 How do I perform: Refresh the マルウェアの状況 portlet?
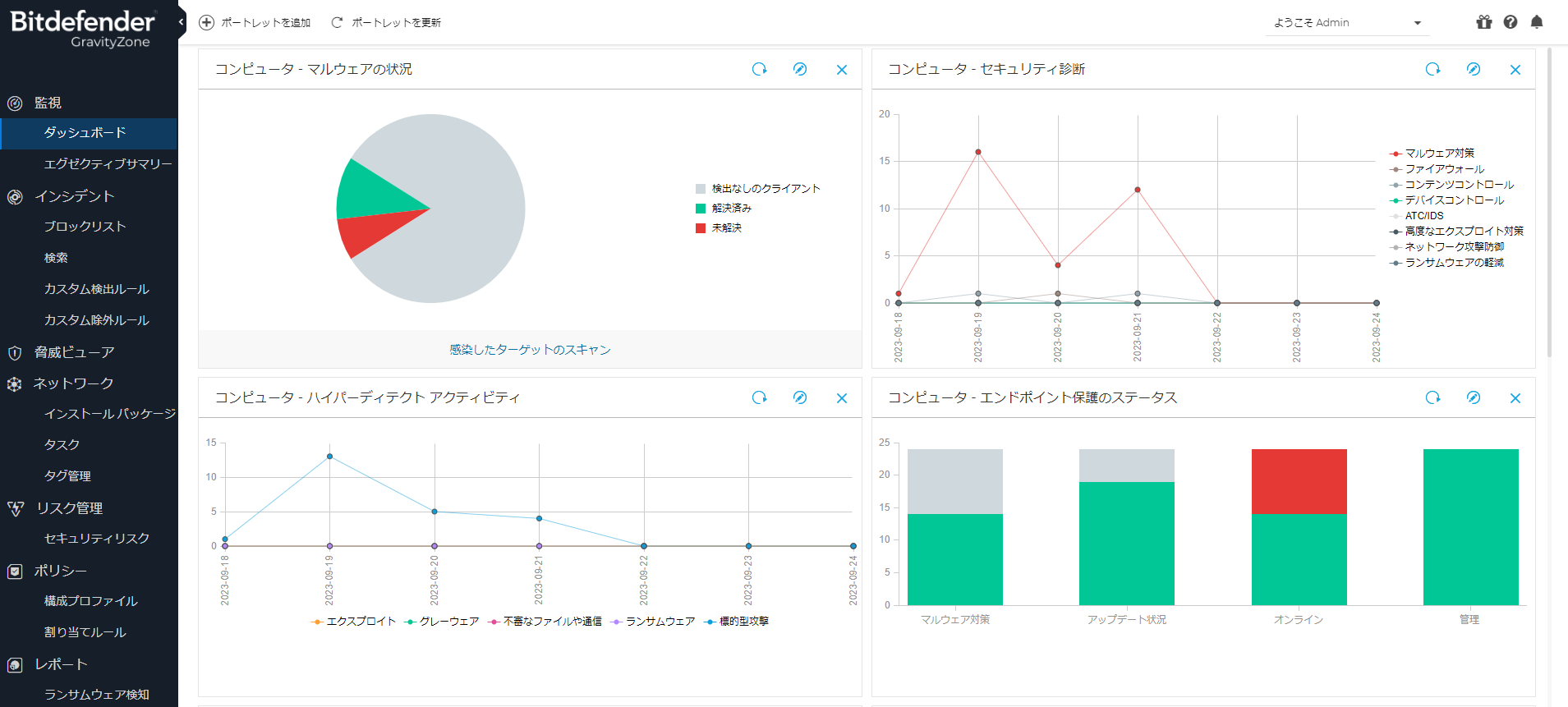[759, 70]
